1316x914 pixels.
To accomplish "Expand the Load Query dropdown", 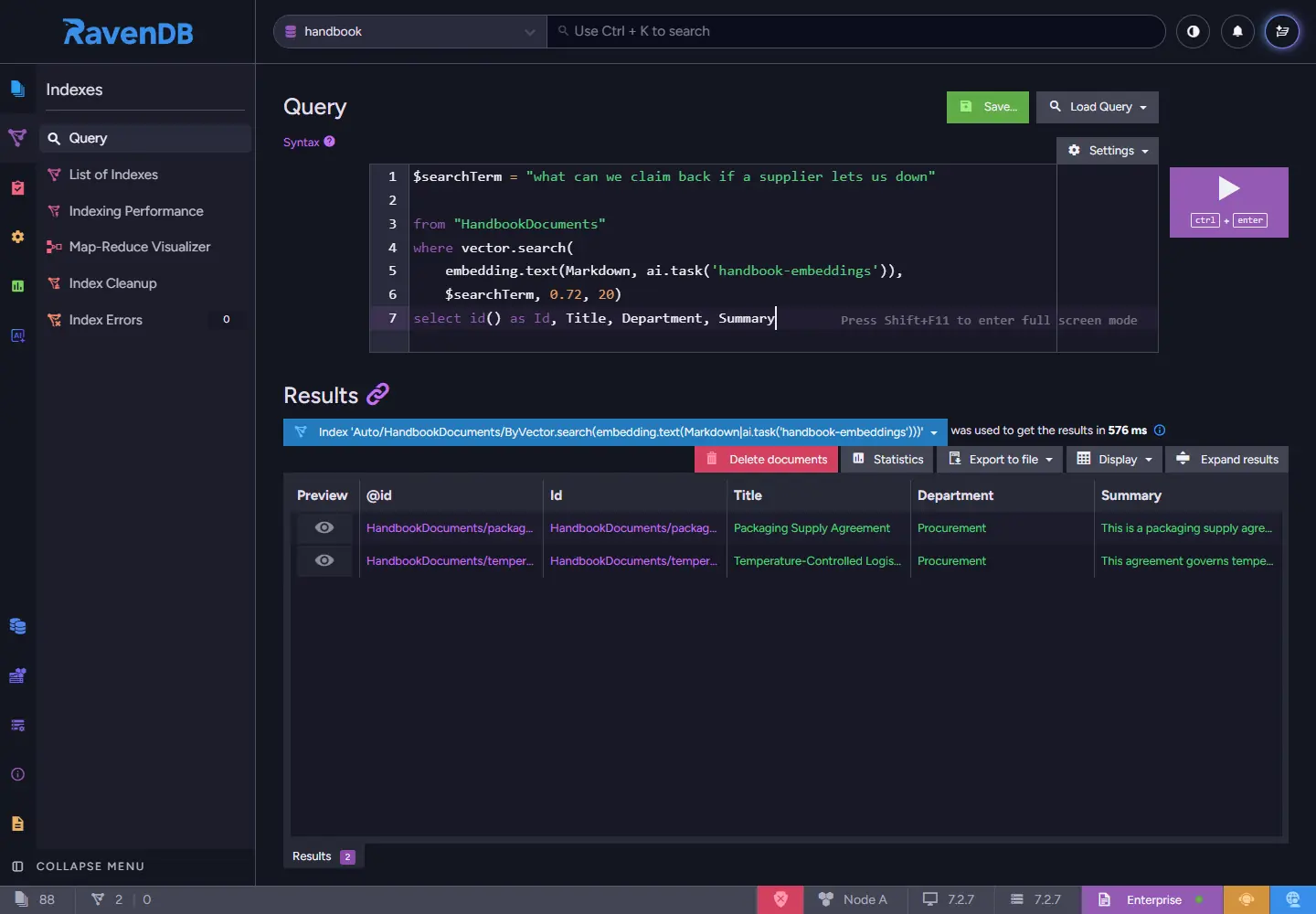I will coord(1097,107).
